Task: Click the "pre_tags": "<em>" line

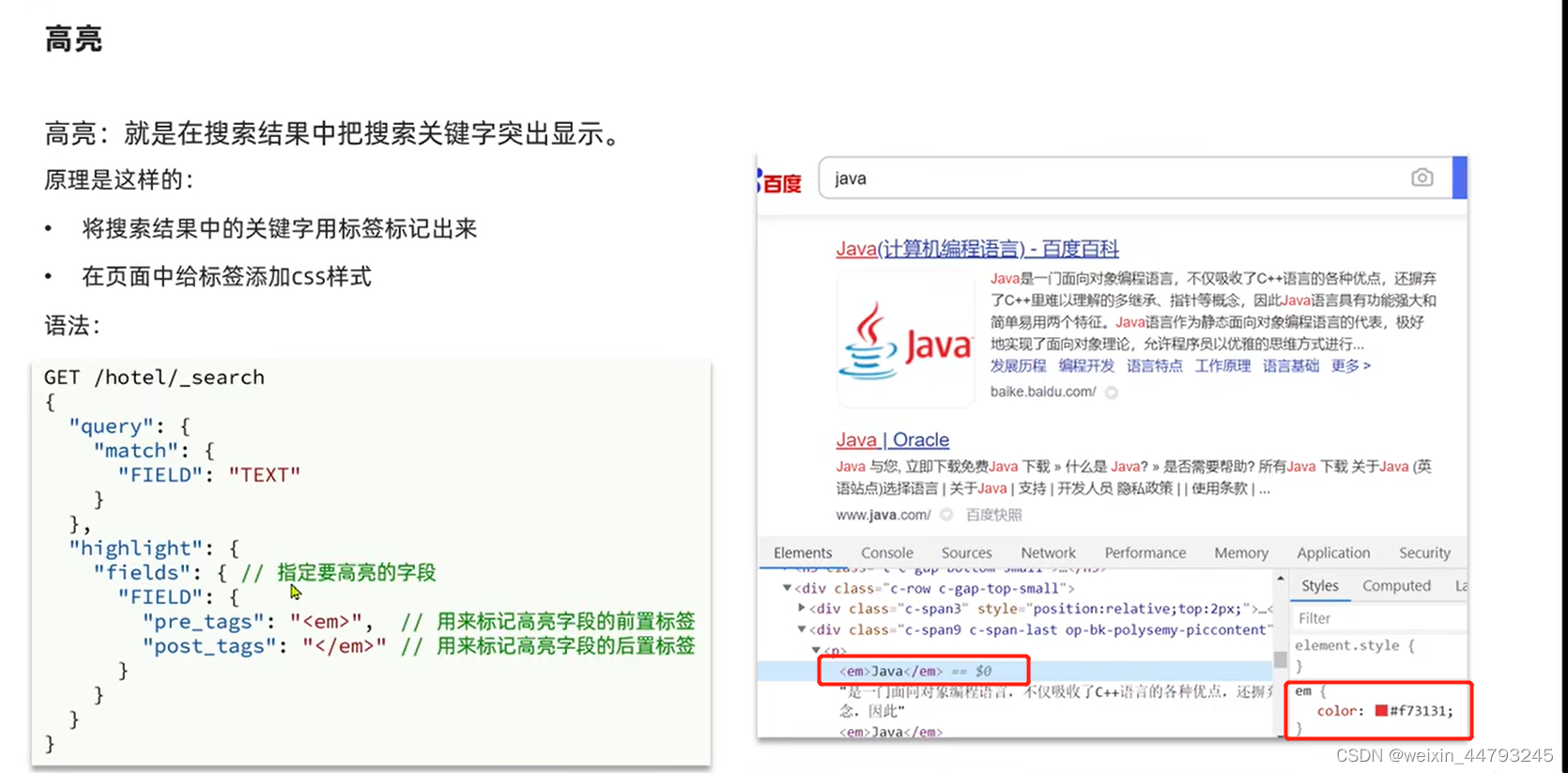Action: tap(258, 622)
